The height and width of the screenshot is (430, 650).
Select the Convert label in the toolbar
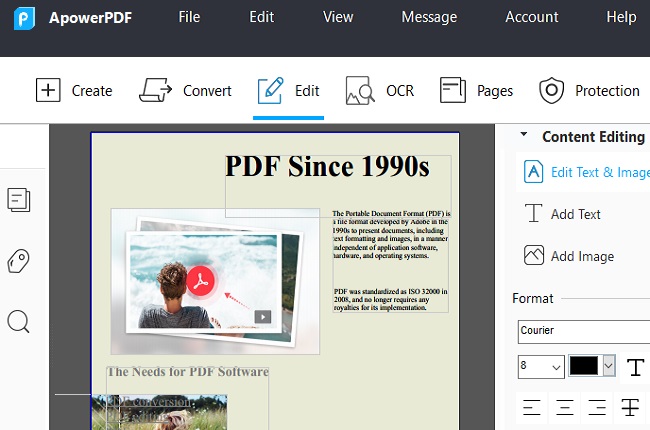click(x=207, y=91)
